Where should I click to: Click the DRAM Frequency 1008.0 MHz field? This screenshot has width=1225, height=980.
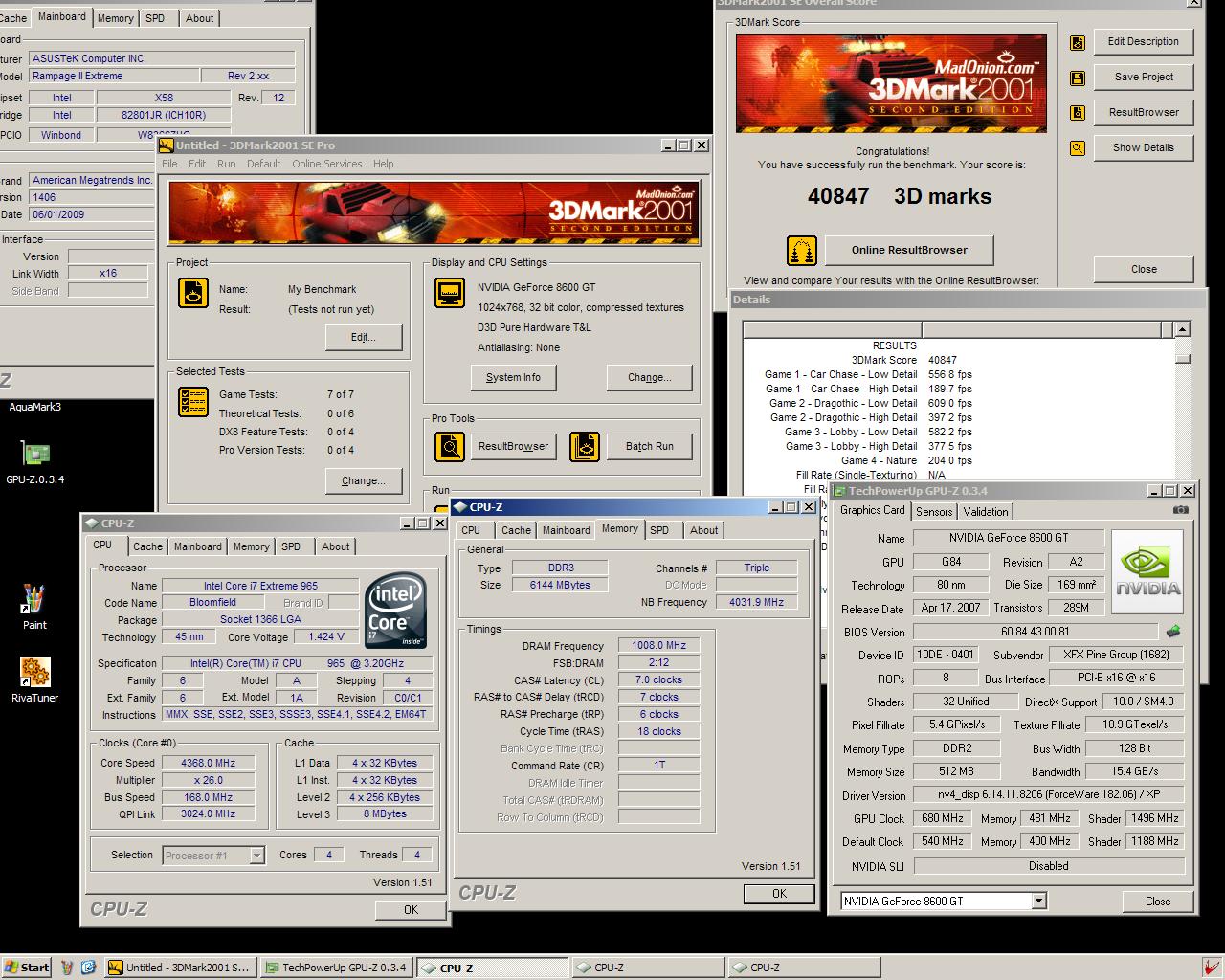[658, 646]
